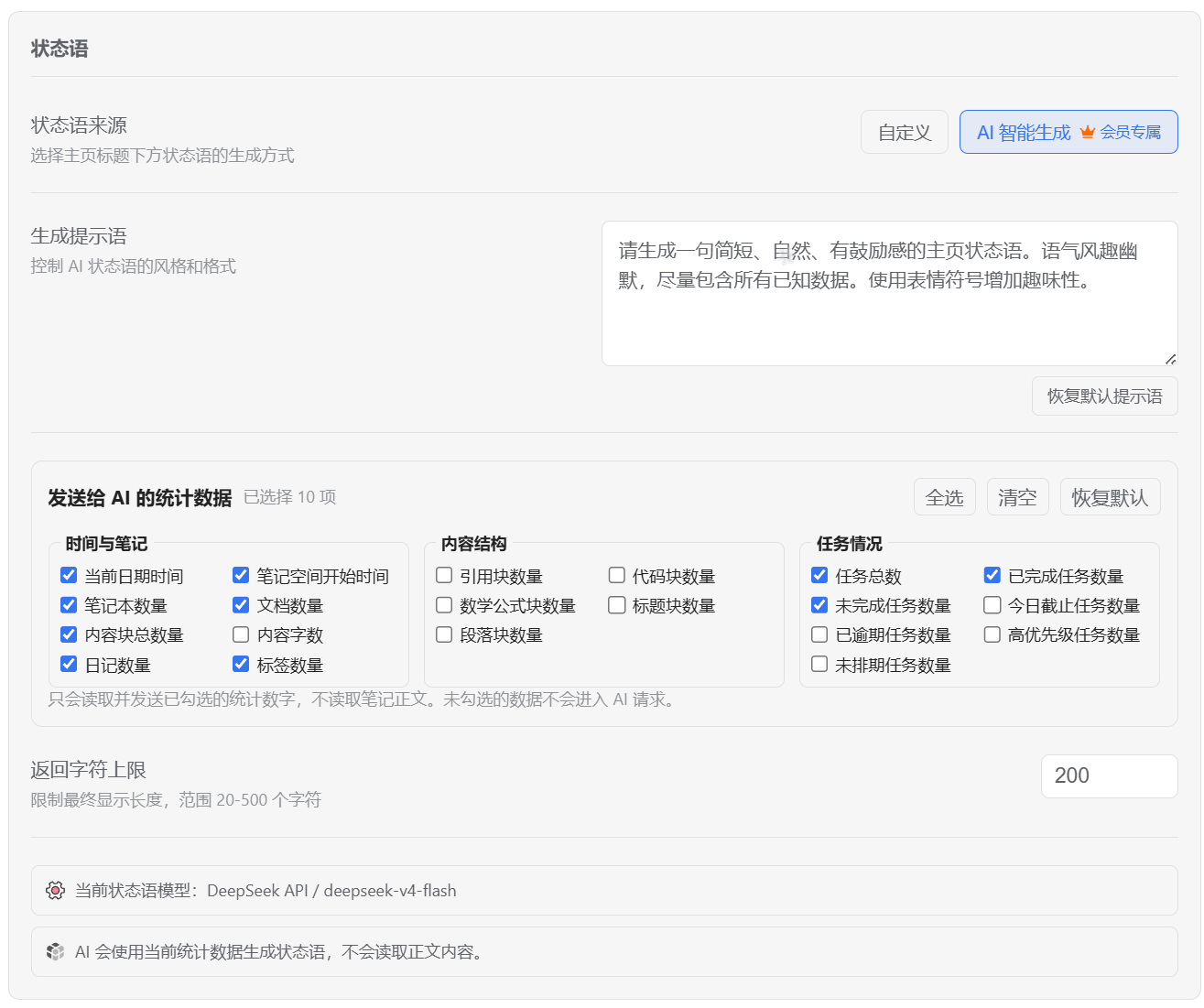Click the 内容结构 group title

473,544
